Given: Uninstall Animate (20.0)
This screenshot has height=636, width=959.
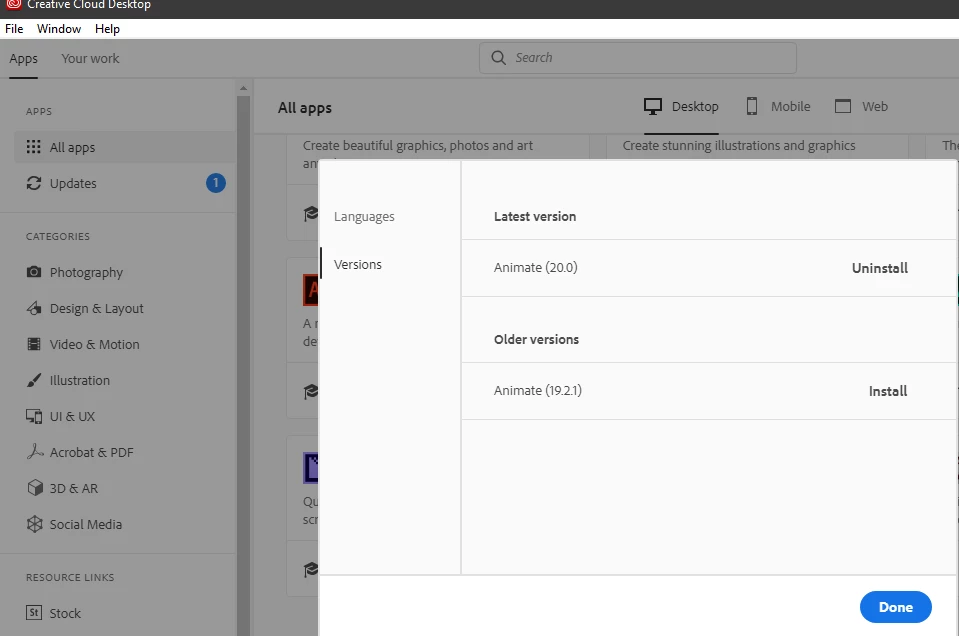Looking at the screenshot, I should click(x=879, y=268).
